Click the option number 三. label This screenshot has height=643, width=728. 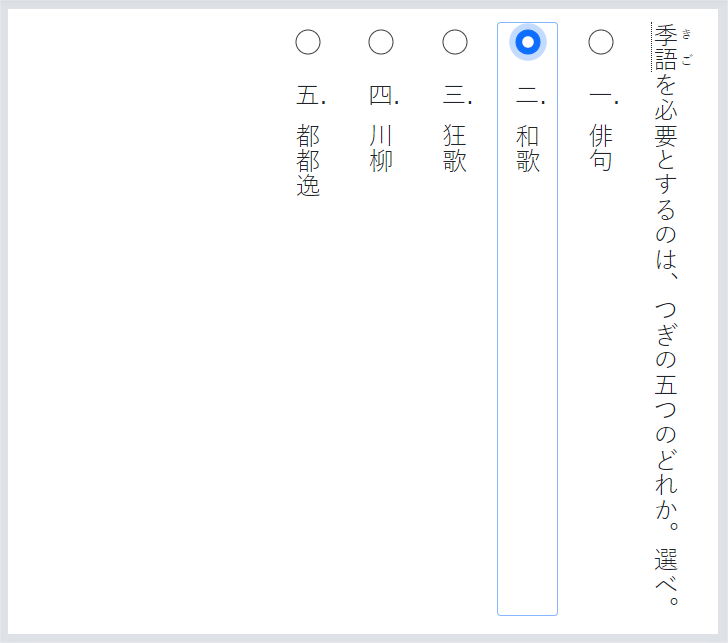tap(457, 97)
